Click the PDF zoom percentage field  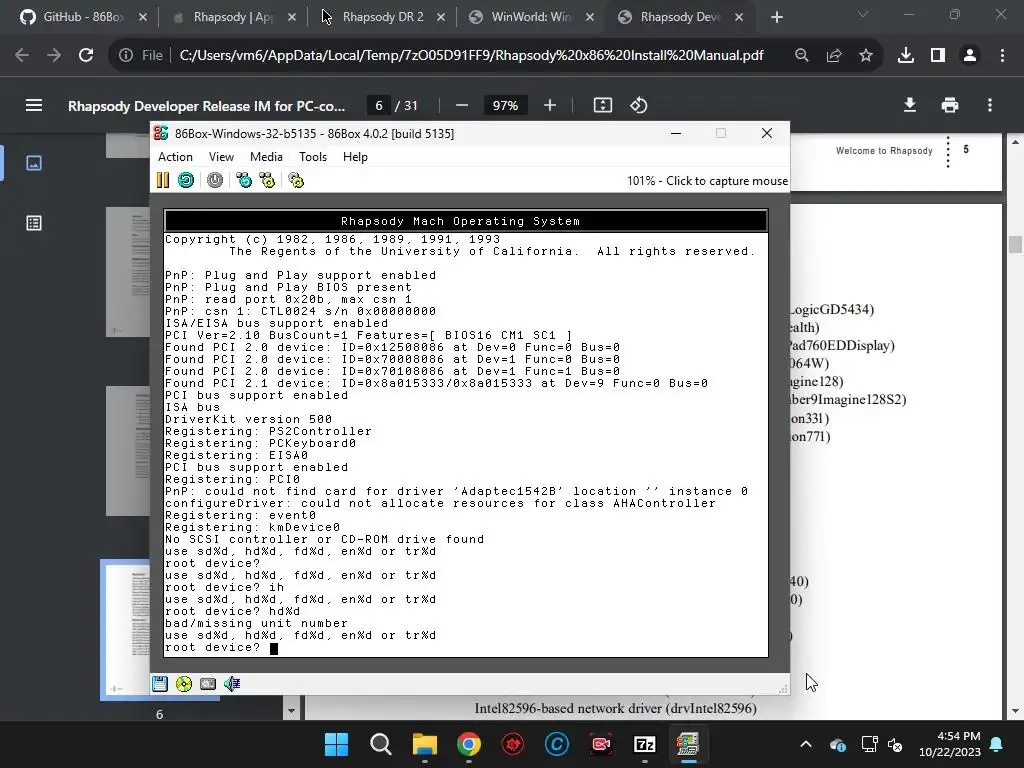tap(505, 105)
